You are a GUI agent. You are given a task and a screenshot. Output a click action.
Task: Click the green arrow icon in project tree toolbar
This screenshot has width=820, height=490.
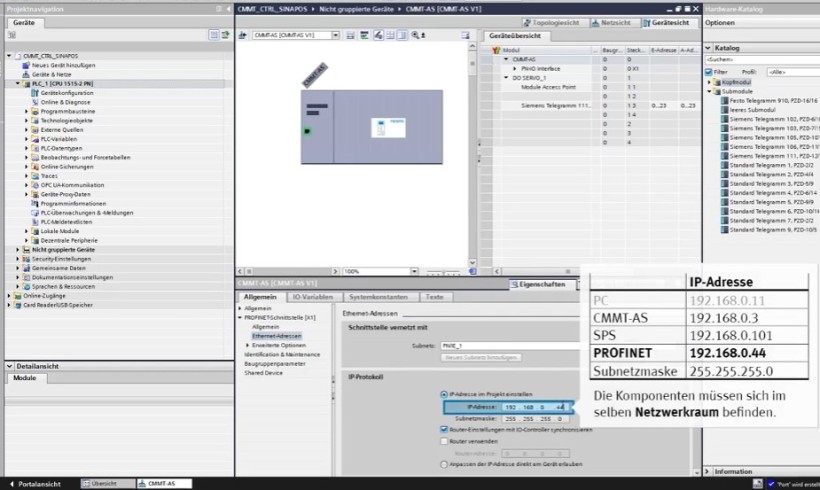(225, 35)
